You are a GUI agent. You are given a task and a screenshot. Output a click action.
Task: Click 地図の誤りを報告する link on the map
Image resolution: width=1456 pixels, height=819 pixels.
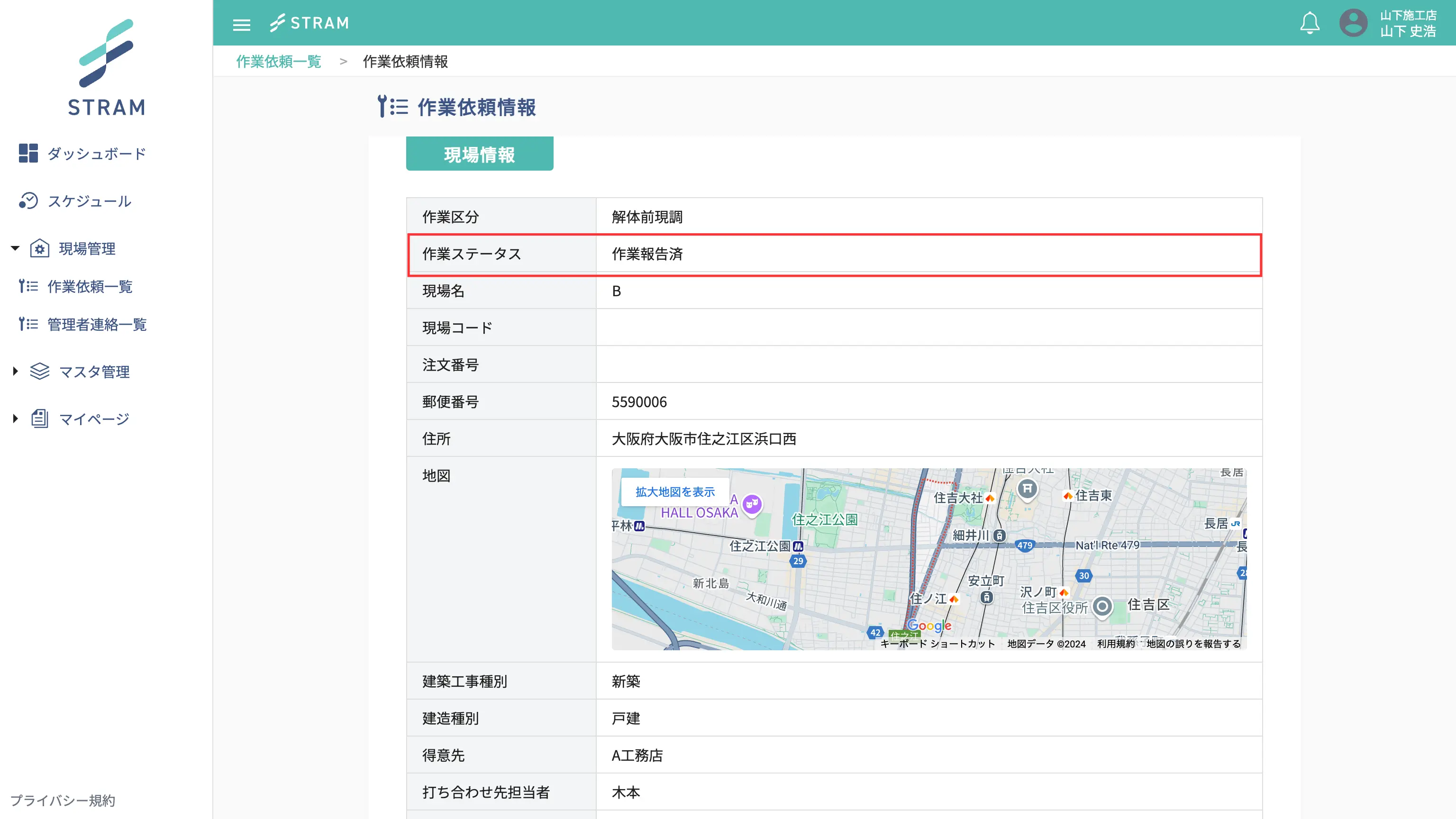[1193, 644]
